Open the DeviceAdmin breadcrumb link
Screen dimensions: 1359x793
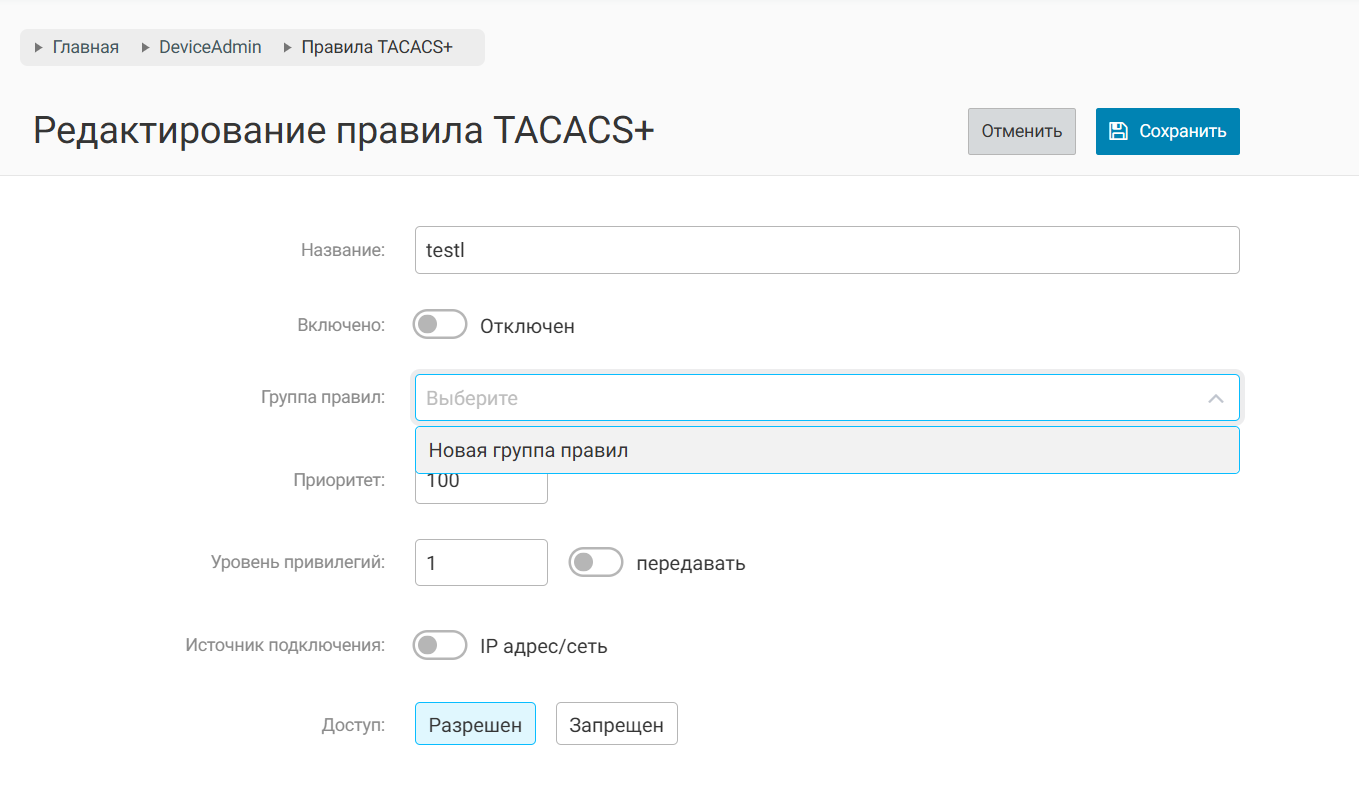coord(210,47)
